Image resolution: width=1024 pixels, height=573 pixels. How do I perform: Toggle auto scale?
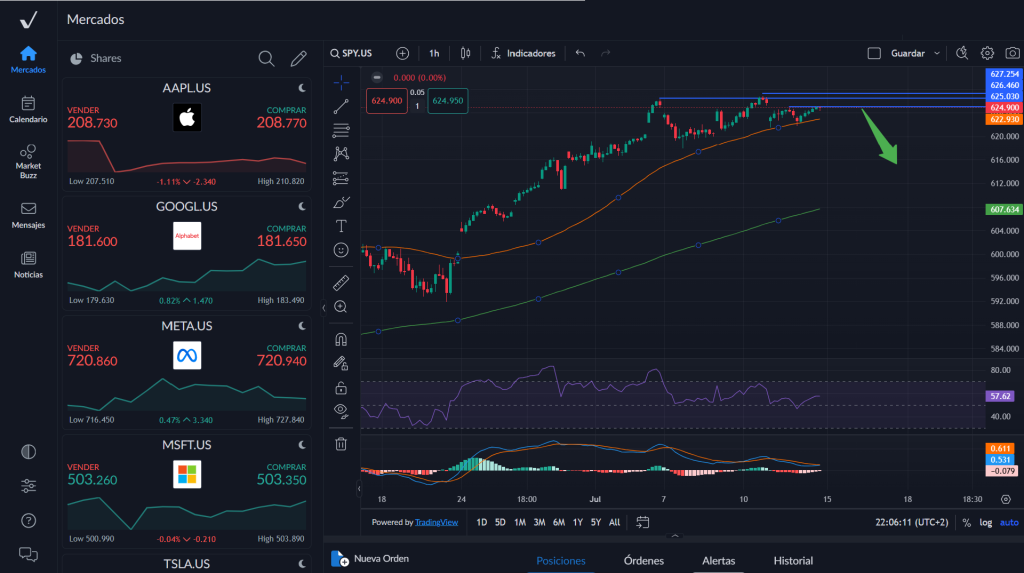pyautogui.click(x=1009, y=523)
